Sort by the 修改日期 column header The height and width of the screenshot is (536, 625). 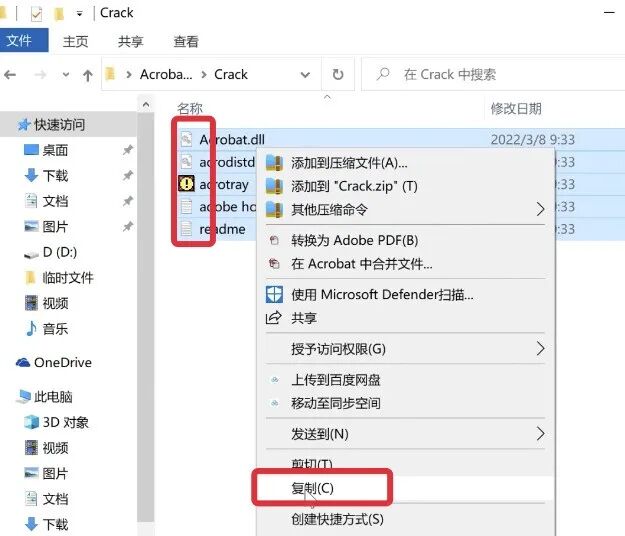(x=516, y=108)
